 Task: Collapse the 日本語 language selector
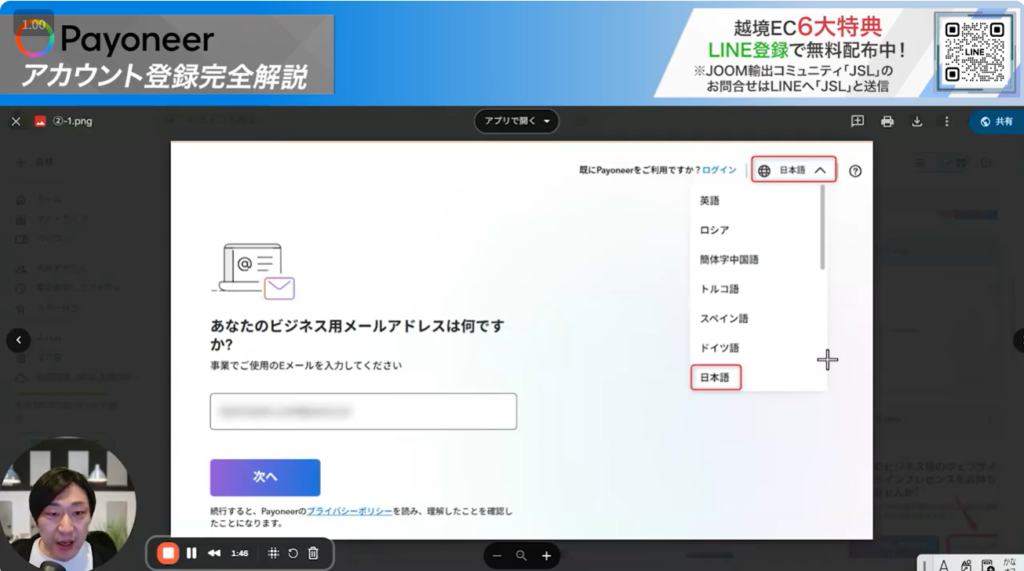click(793, 170)
